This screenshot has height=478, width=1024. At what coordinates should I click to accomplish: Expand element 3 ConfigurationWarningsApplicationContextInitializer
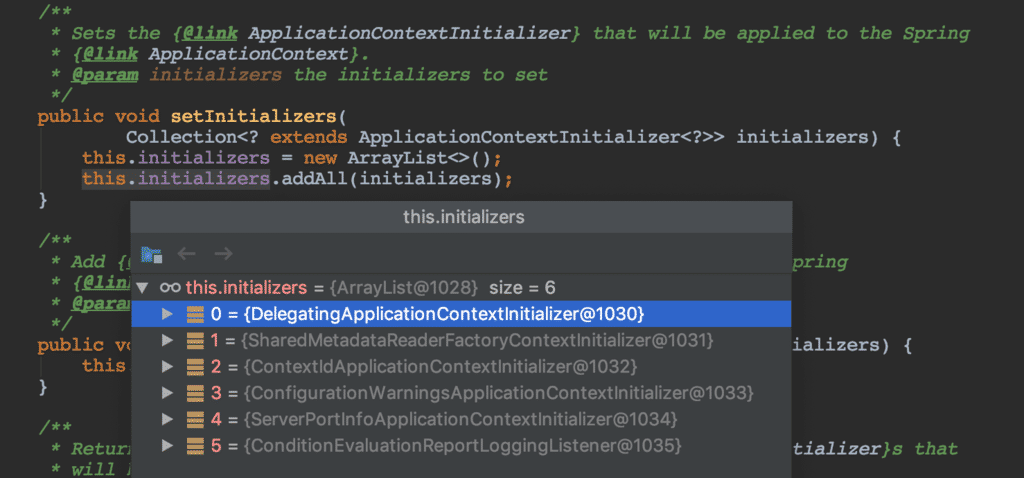(x=168, y=392)
